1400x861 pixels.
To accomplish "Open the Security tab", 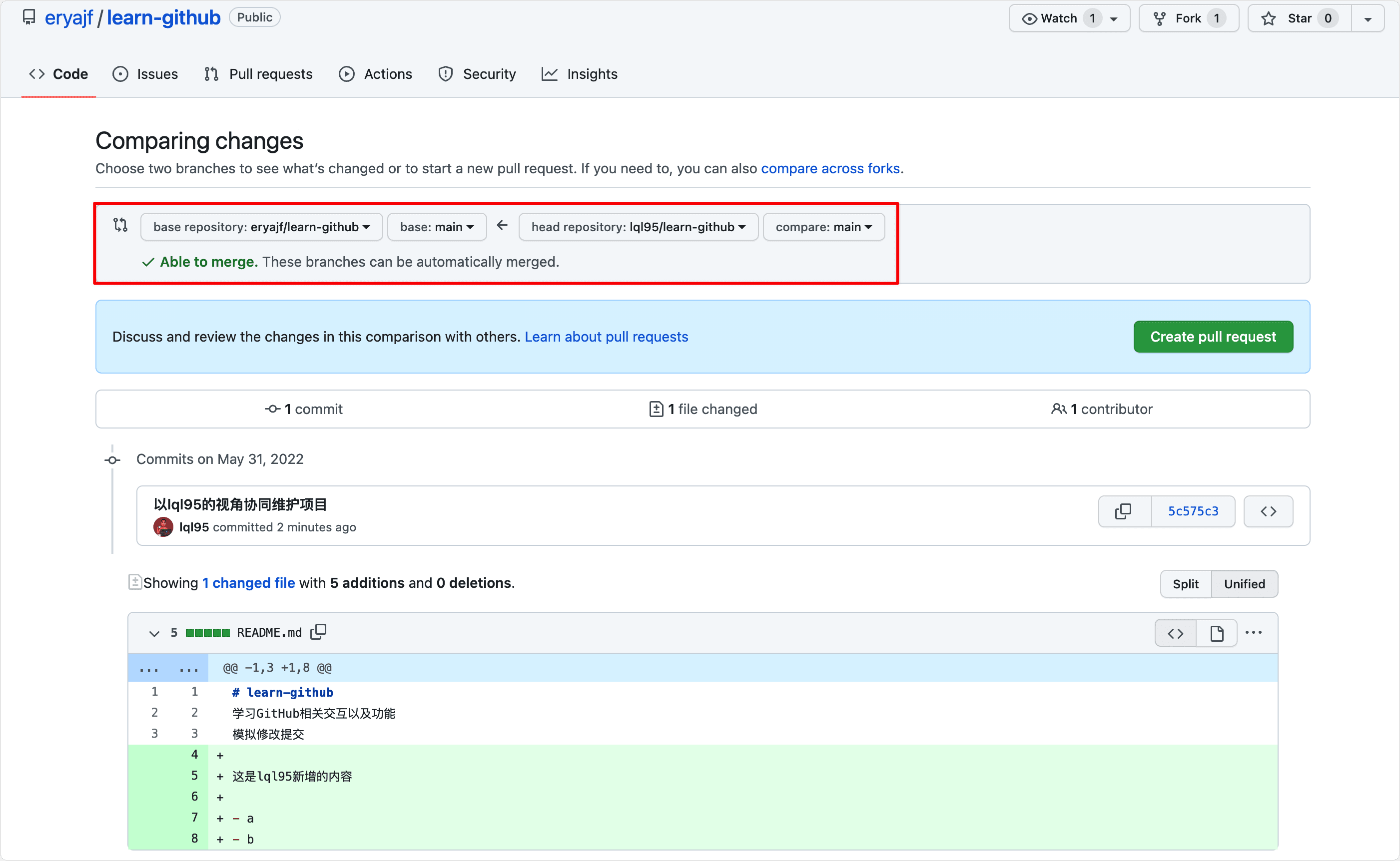I will click(477, 74).
